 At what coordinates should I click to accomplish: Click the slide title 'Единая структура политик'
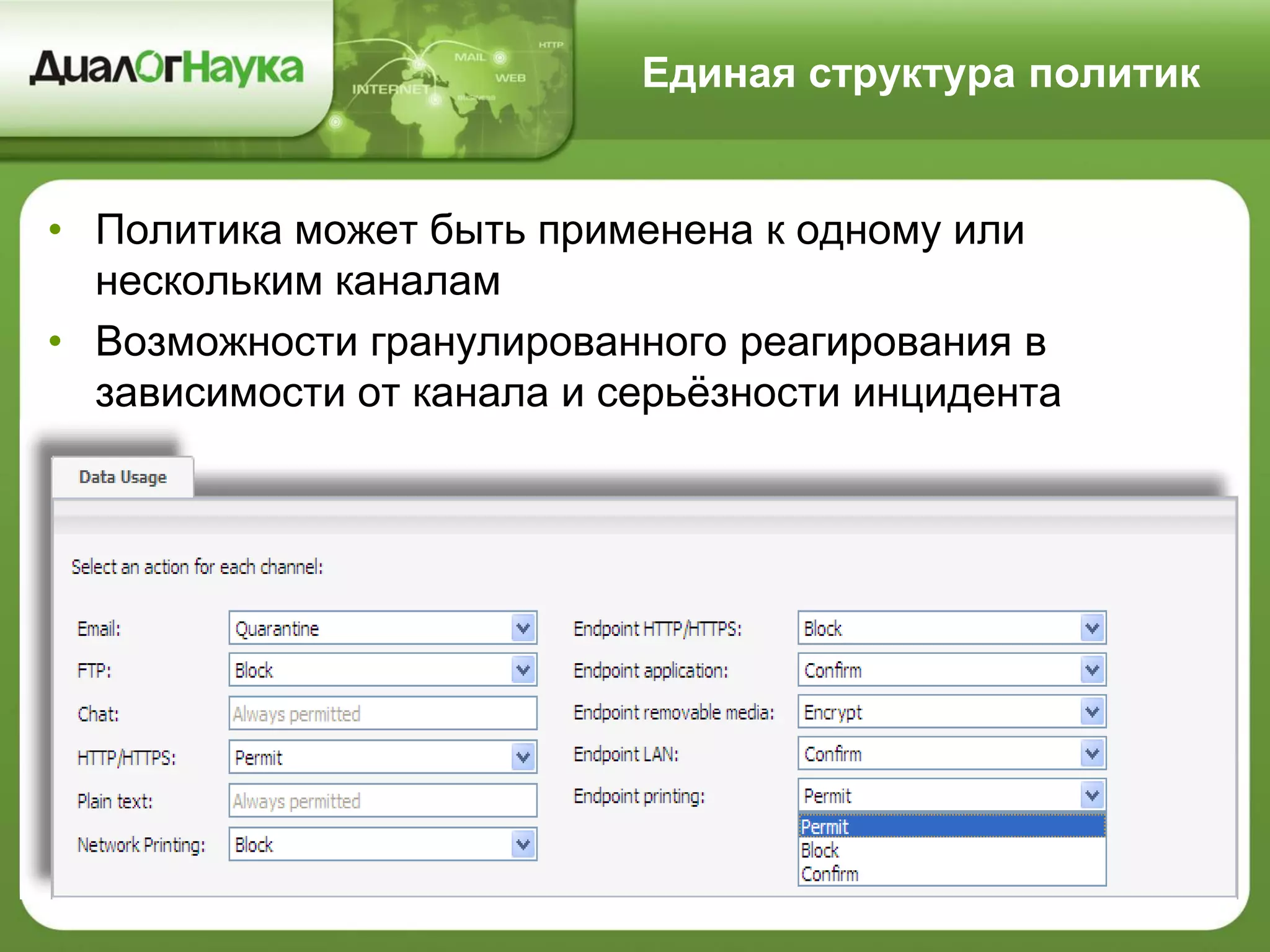(x=921, y=73)
